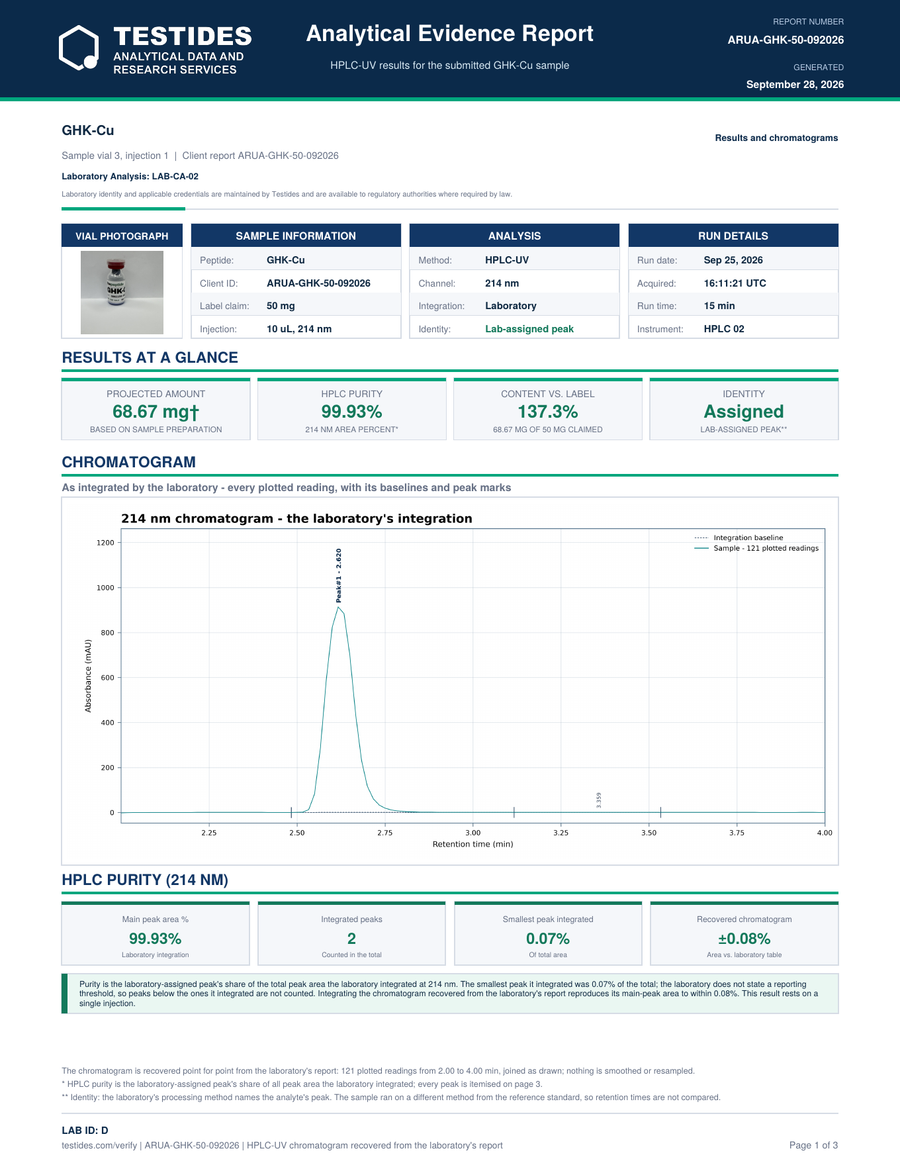This screenshot has height=1165, width=900.
Task: Click Integration value Laboratory
Action: [511, 305]
